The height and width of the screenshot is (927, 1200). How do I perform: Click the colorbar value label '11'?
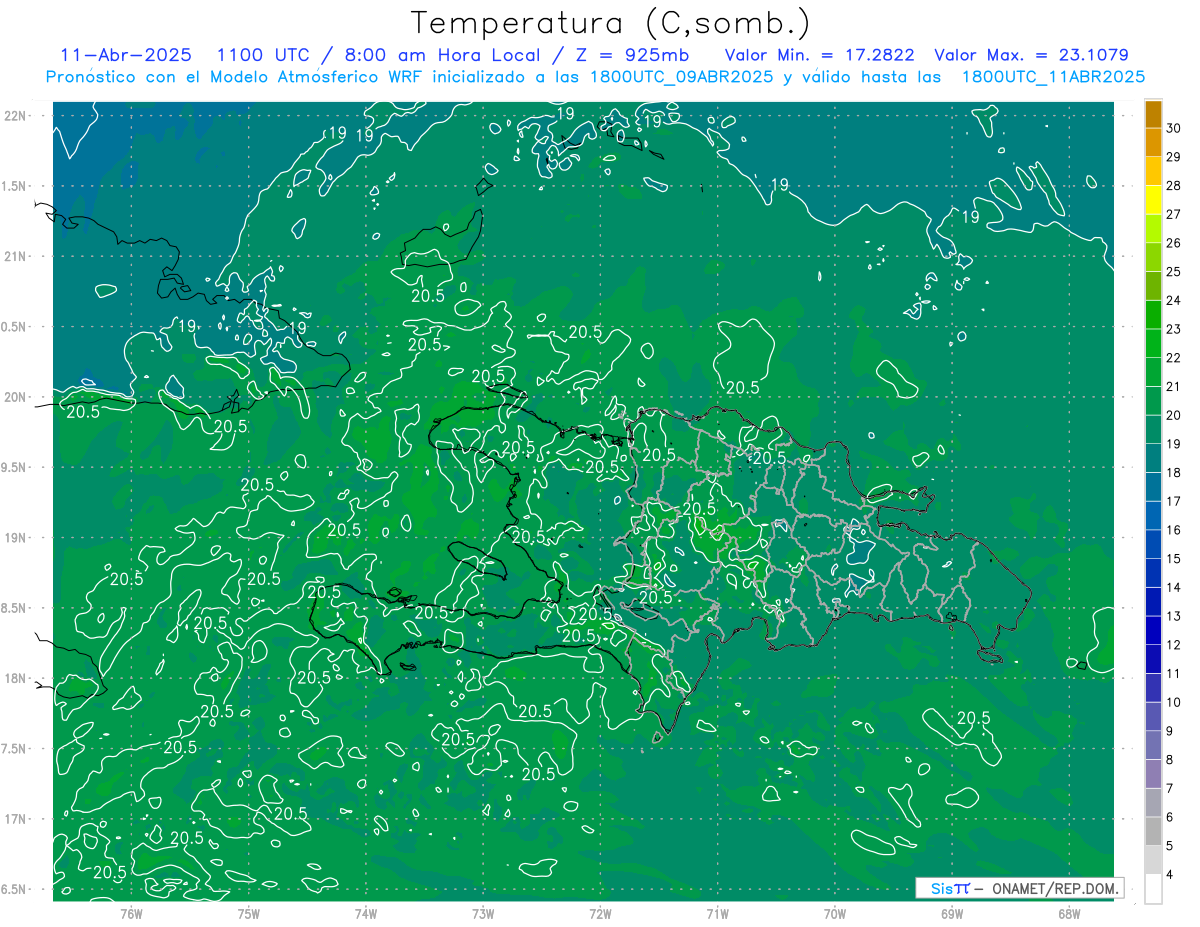1174,674
